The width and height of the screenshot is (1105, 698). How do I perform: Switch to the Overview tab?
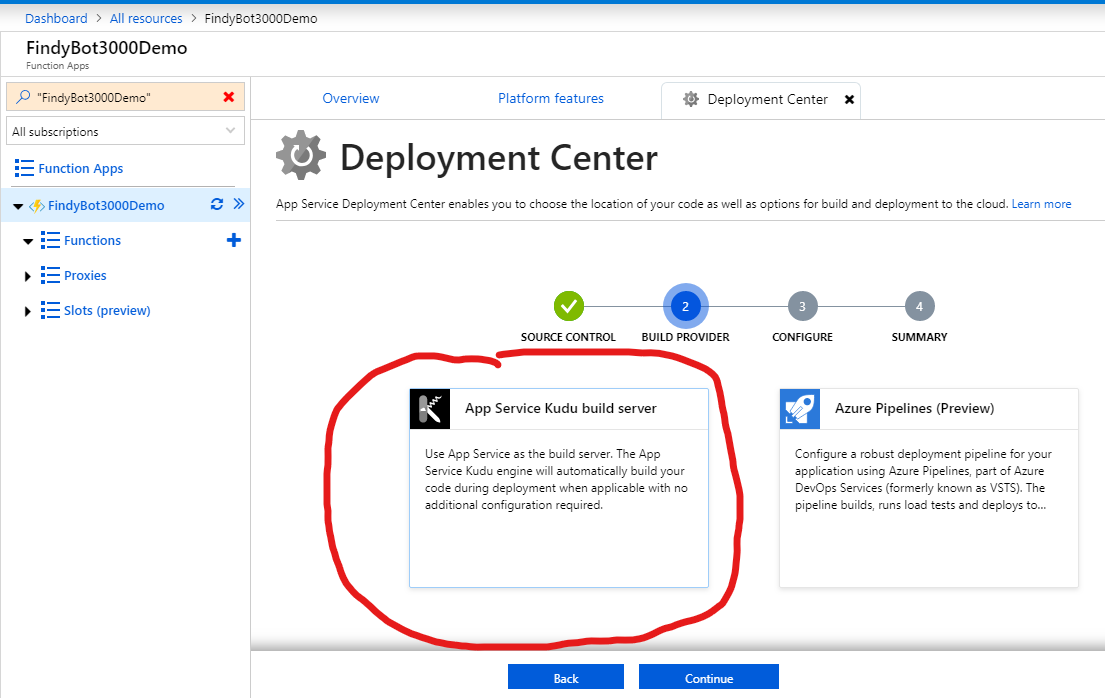point(350,98)
